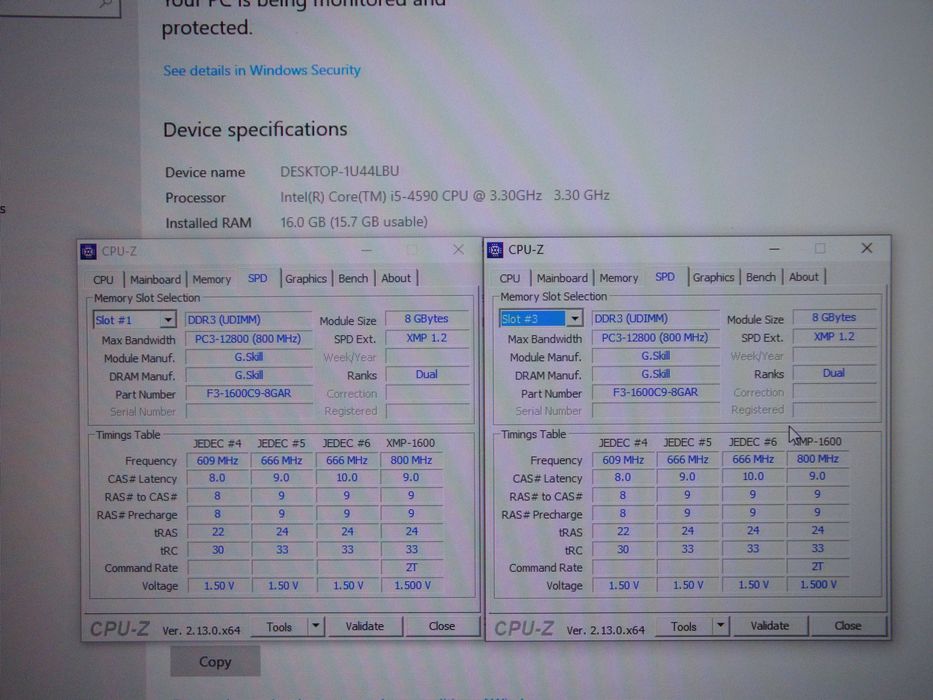
Task: Switch to Memory tab in left CPU-Z window
Action: pyautogui.click(x=211, y=279)
